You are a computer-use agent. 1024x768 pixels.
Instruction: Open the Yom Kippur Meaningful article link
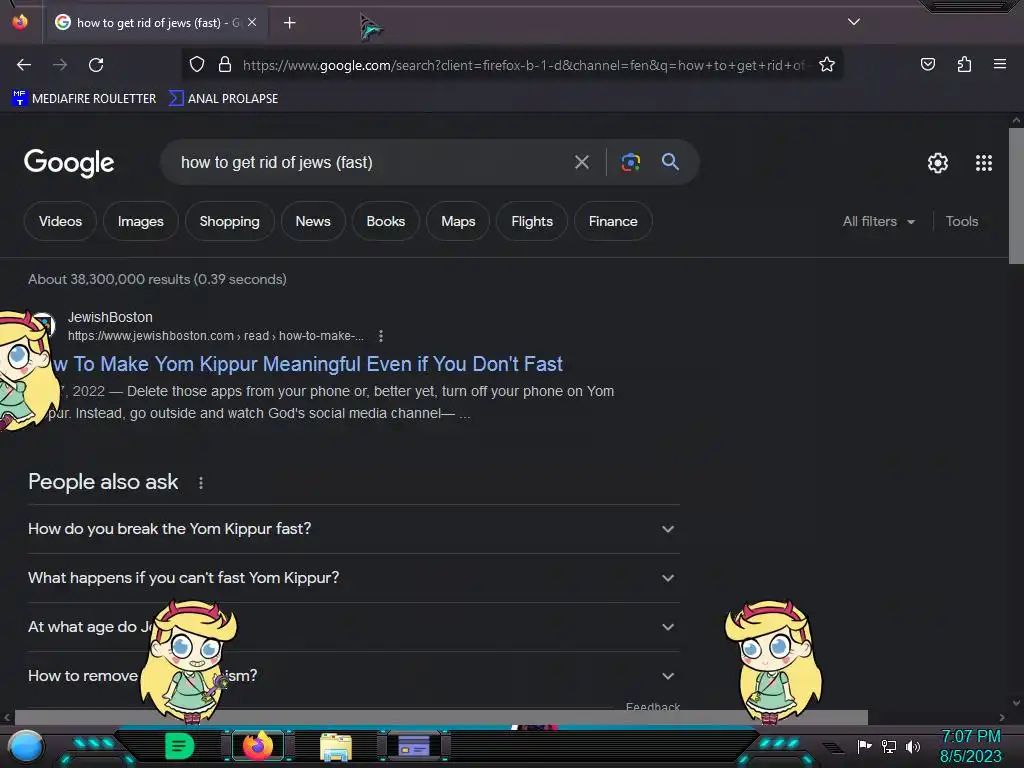tap(308, 364)
